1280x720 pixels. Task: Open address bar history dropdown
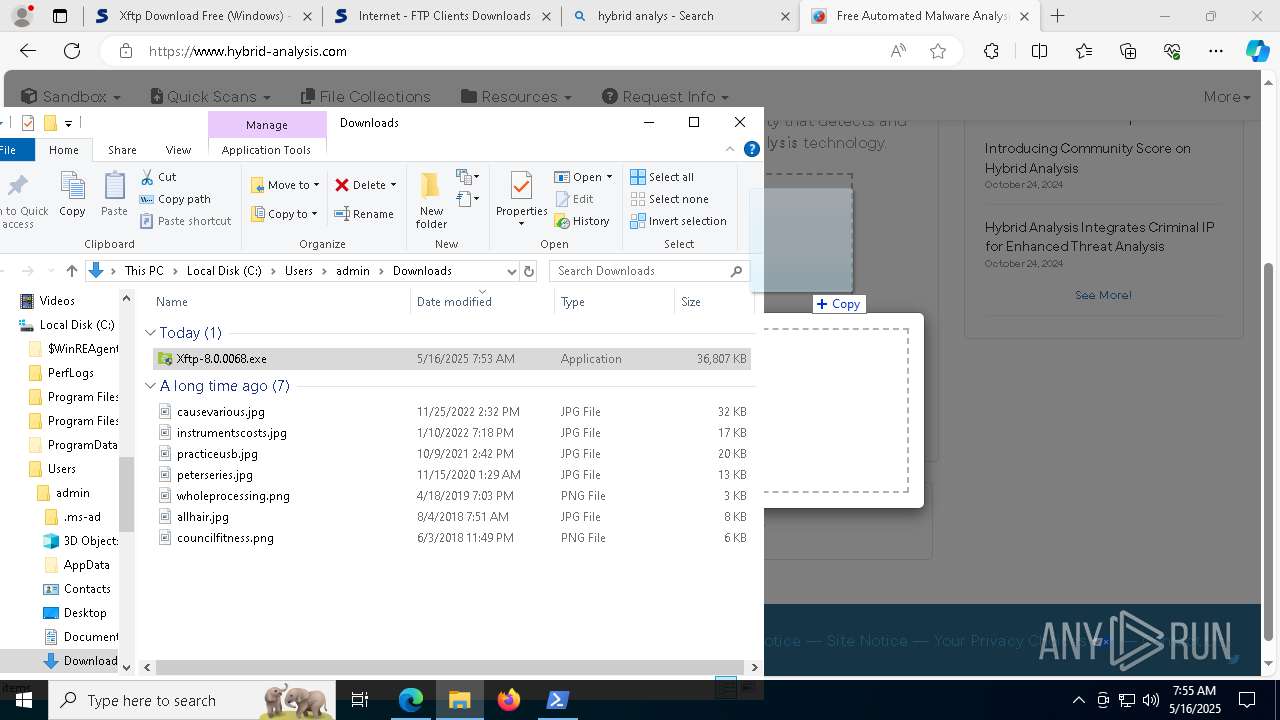click(511, 271)
